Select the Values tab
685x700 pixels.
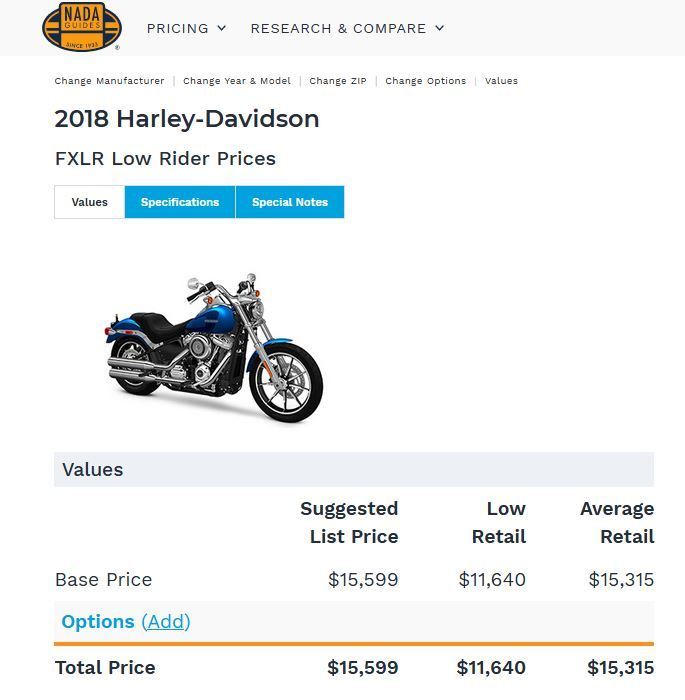pos(89,202)
